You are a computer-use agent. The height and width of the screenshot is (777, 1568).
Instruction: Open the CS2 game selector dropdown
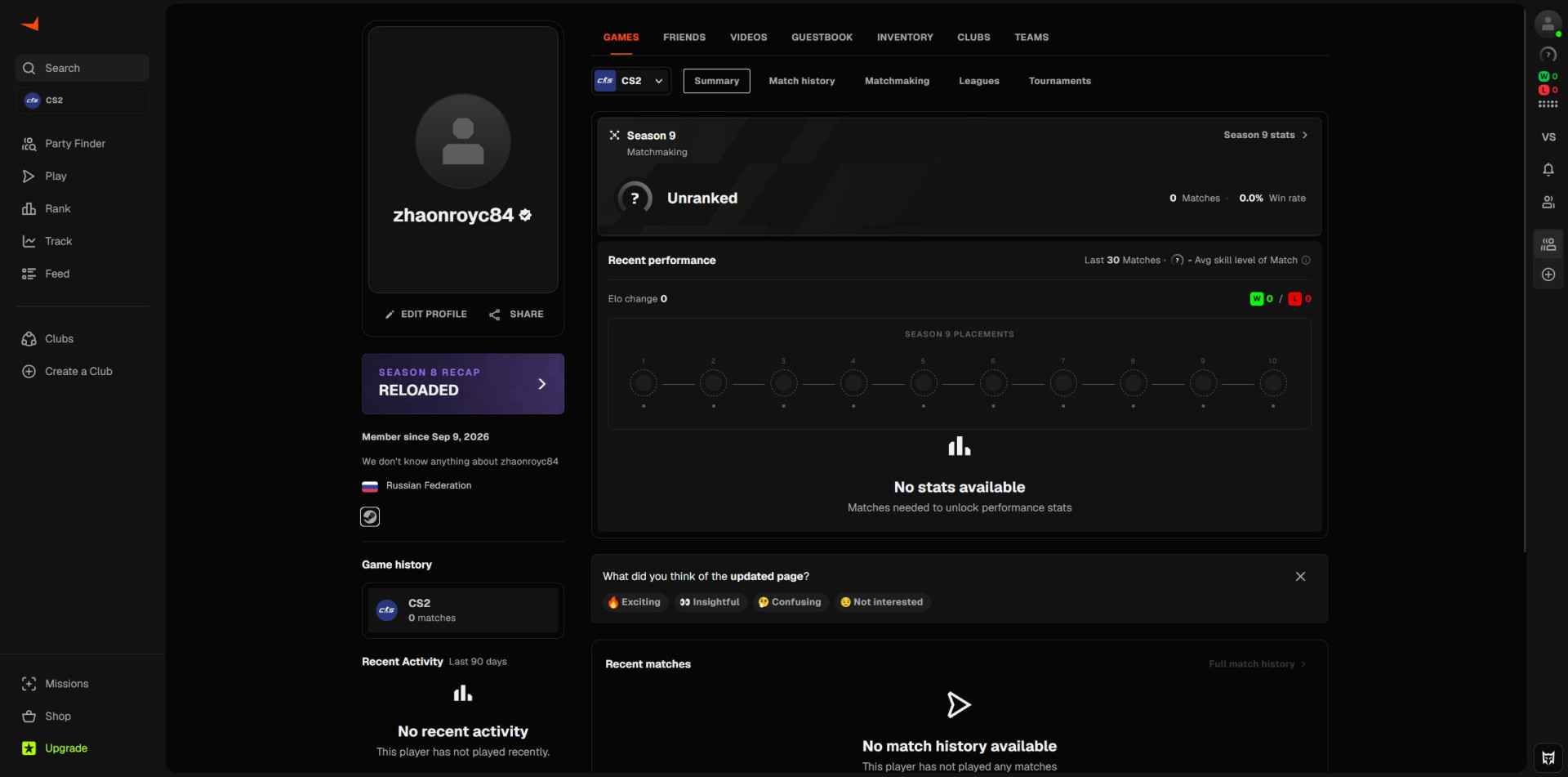630,81
